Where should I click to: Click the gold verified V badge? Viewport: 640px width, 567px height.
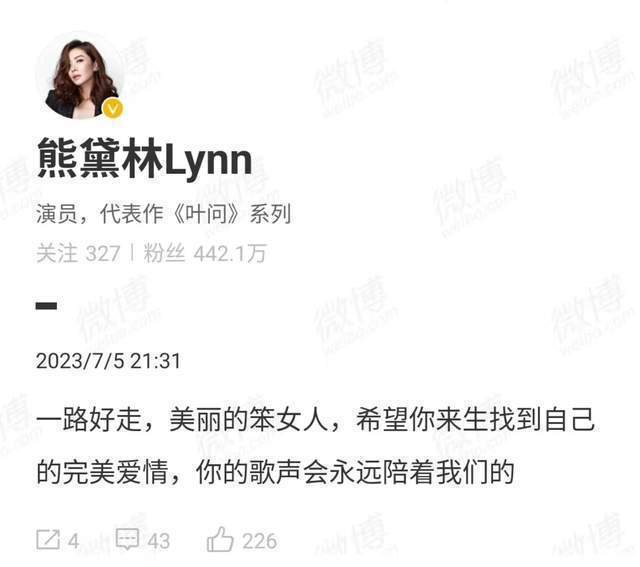(x=113, y=109)
